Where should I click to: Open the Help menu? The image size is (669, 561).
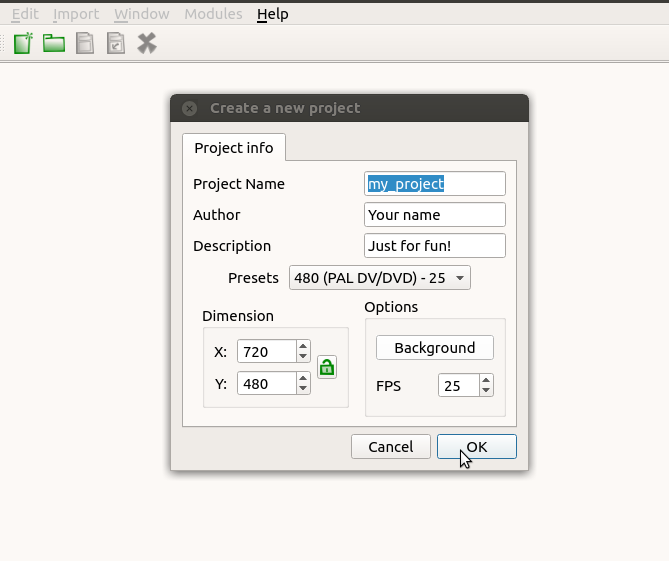pos(273,14)
